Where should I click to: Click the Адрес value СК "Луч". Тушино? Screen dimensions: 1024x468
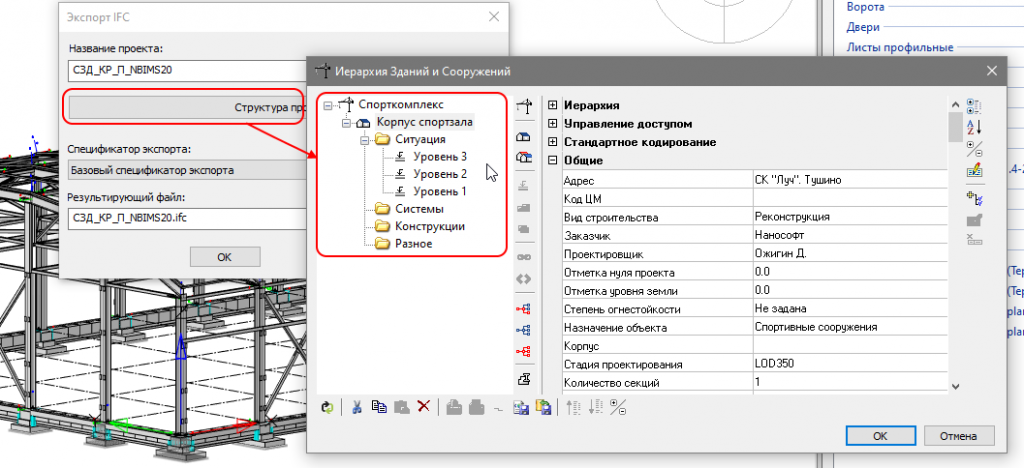[x=850, y=180]
